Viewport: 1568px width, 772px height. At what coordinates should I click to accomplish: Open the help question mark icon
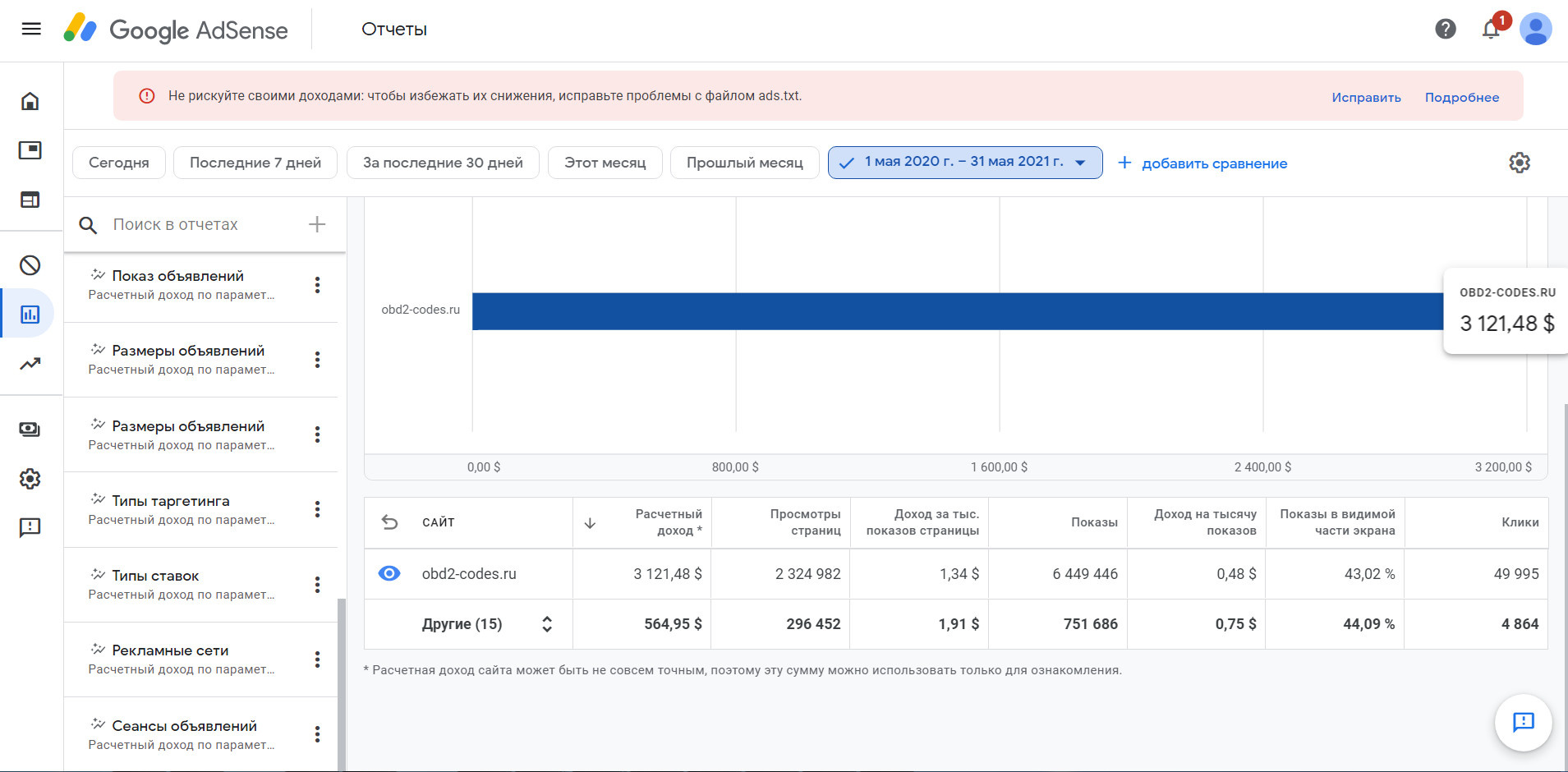(1446, 30)
